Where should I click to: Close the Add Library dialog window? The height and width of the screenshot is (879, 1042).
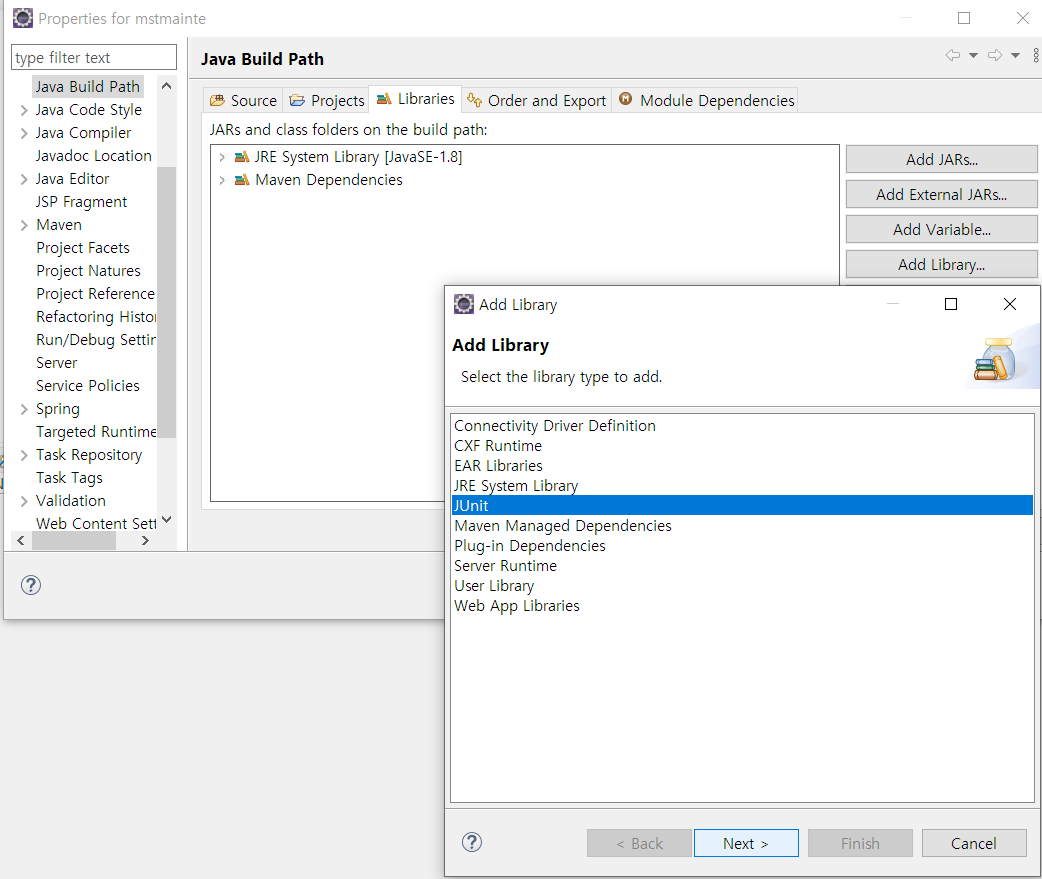(x=1009, y=304)
